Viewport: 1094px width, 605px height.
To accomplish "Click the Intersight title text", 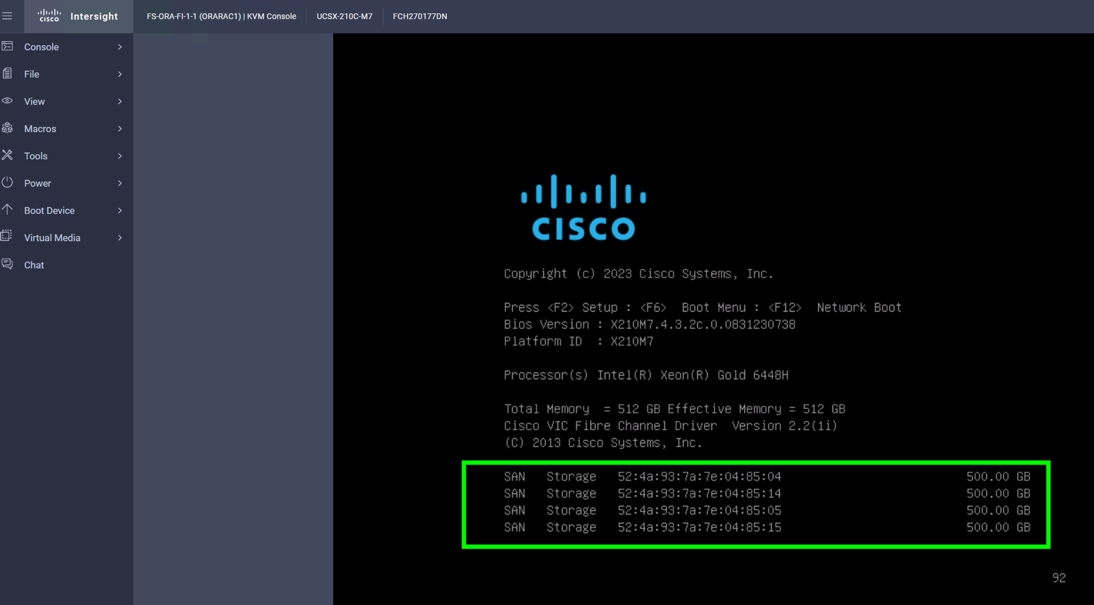I will 94,16.
